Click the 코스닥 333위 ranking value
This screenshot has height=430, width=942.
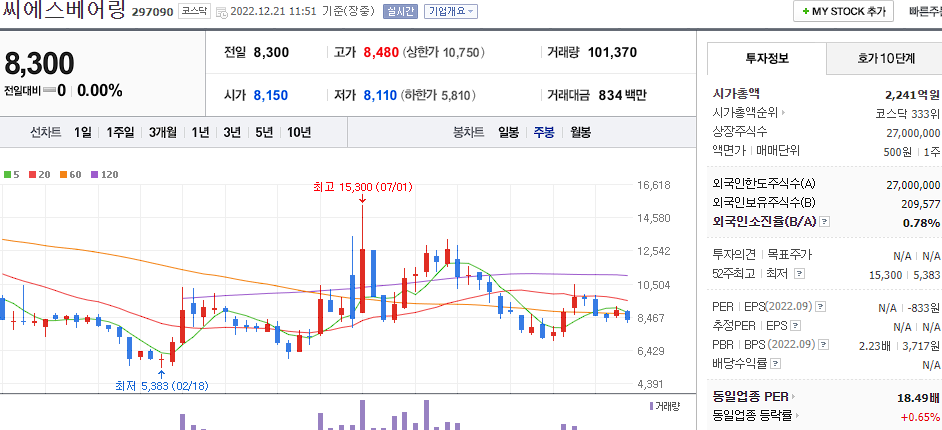point(908,114)
